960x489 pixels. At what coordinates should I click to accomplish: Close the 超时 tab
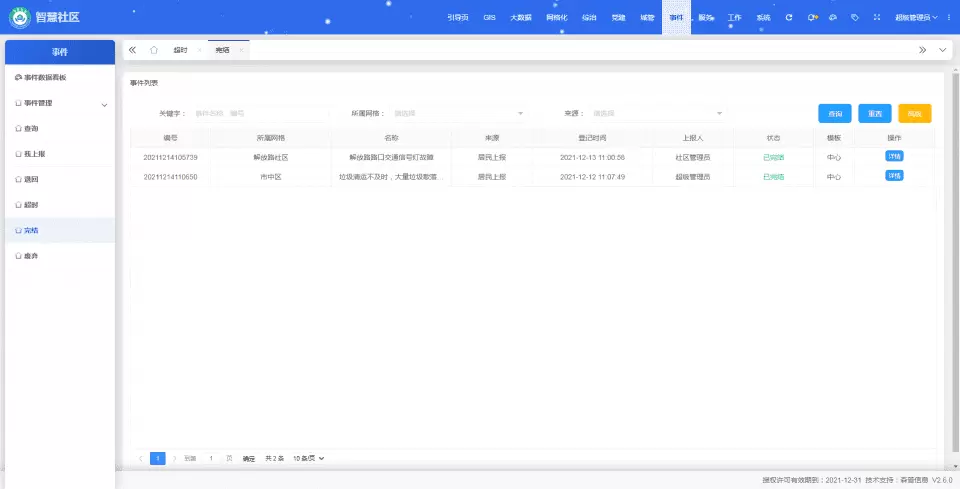click(x=200, y=50)
